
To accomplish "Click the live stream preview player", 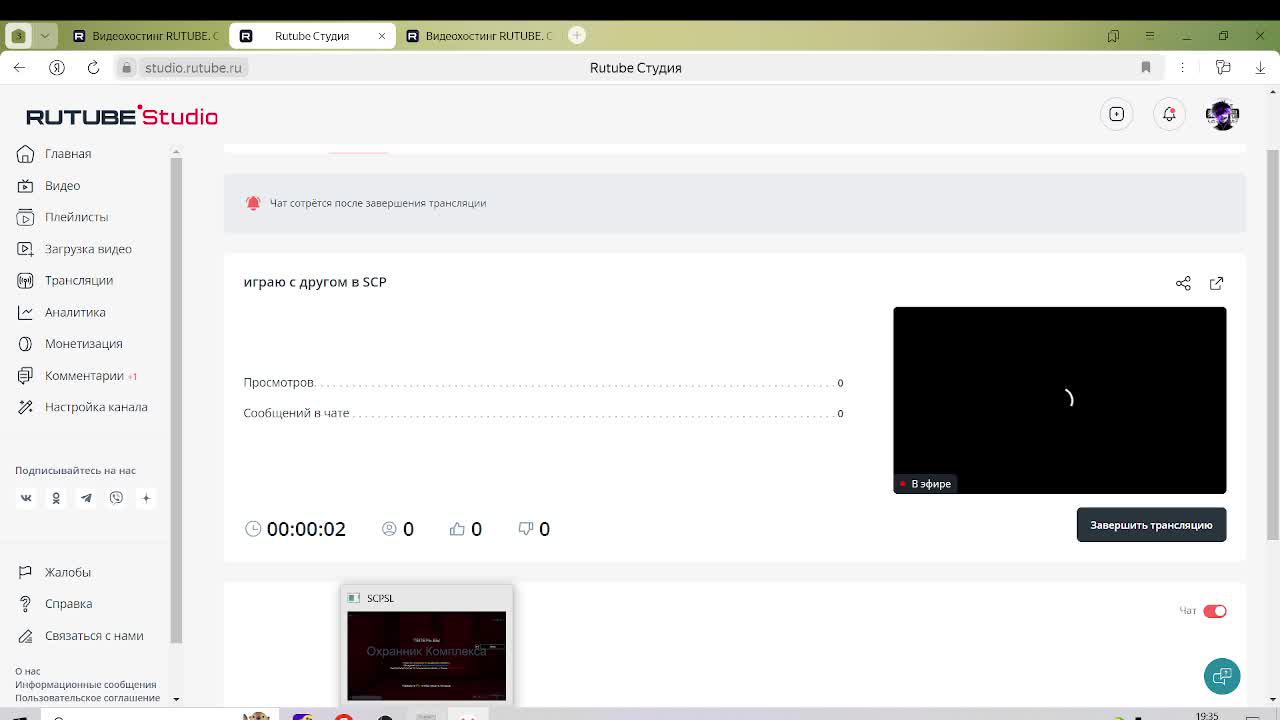I will tap(1059, 400).
